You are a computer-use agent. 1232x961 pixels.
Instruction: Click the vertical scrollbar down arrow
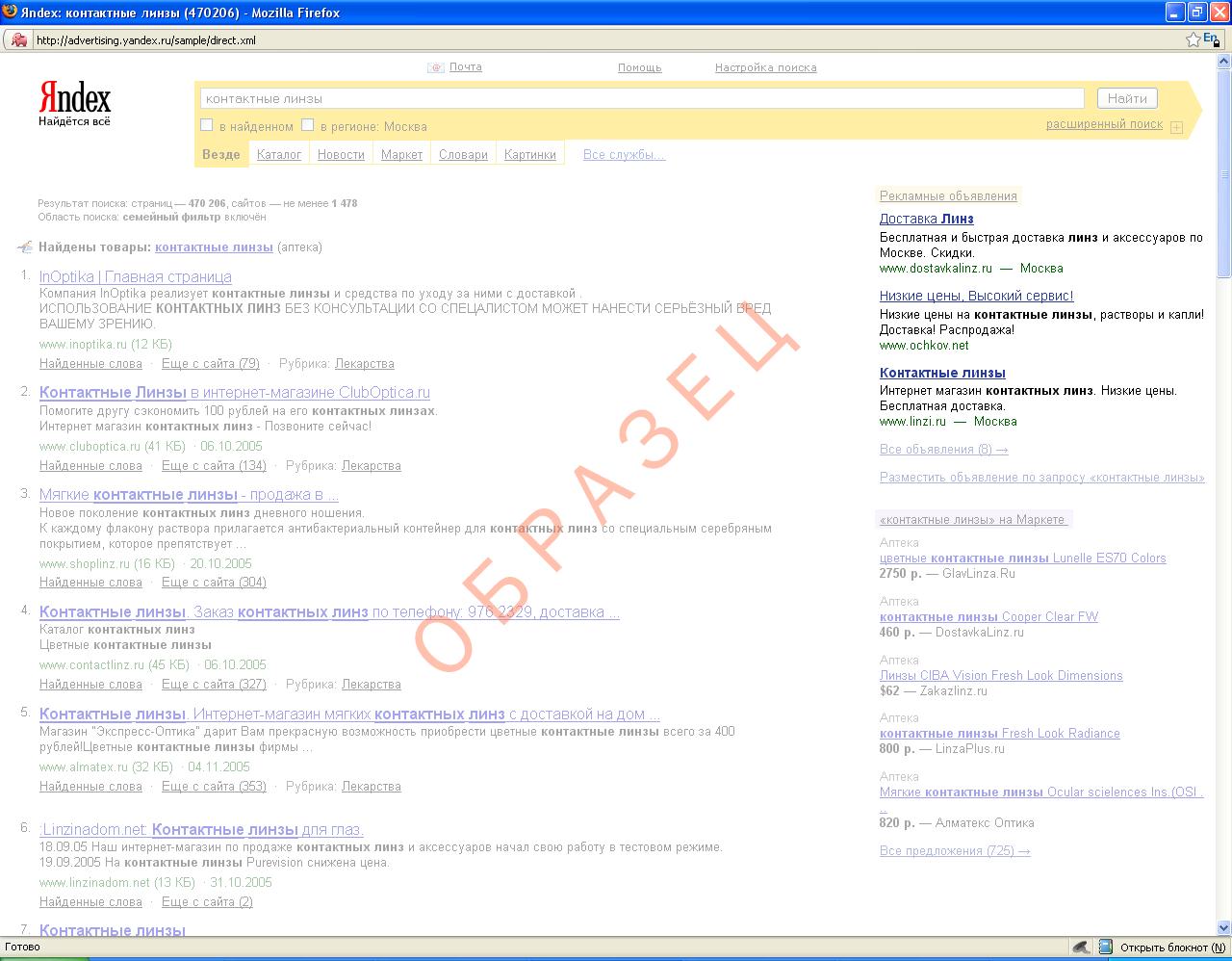[x=1223, y=927]
